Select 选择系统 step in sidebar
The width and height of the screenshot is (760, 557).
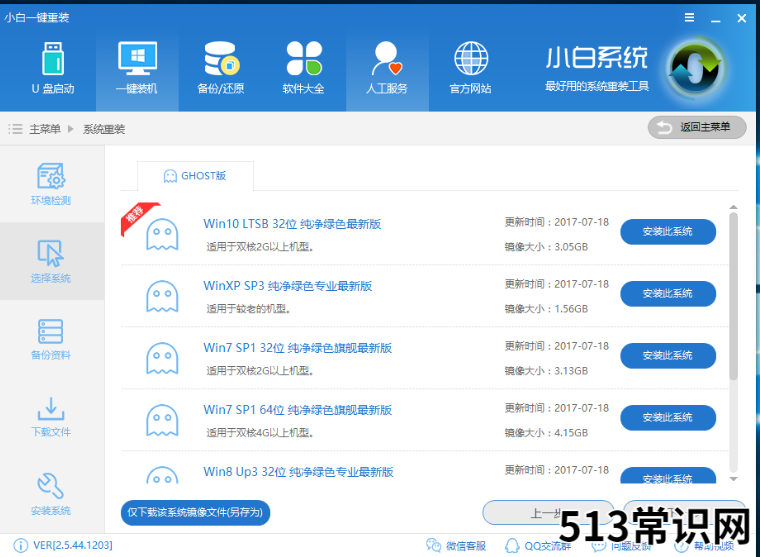[51, 262]
